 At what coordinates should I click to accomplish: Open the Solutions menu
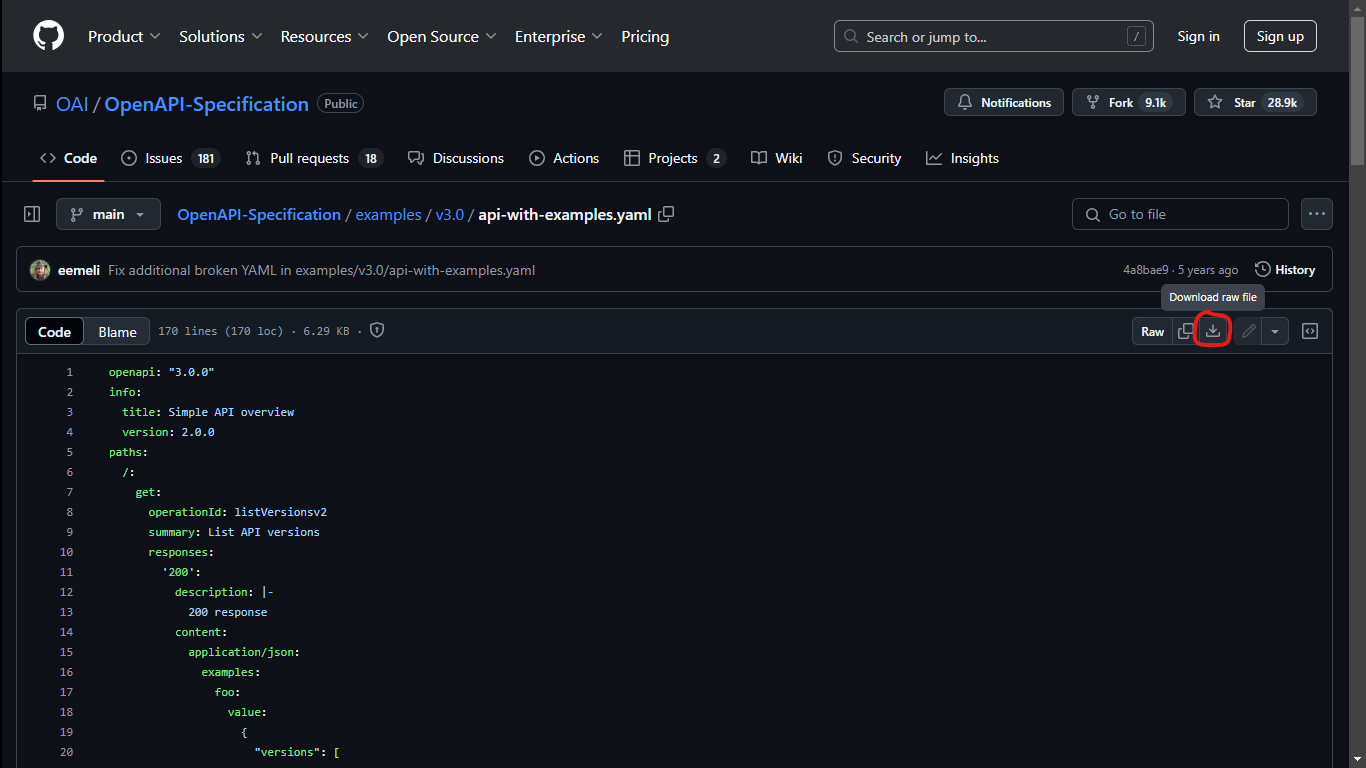pos(220,36)
